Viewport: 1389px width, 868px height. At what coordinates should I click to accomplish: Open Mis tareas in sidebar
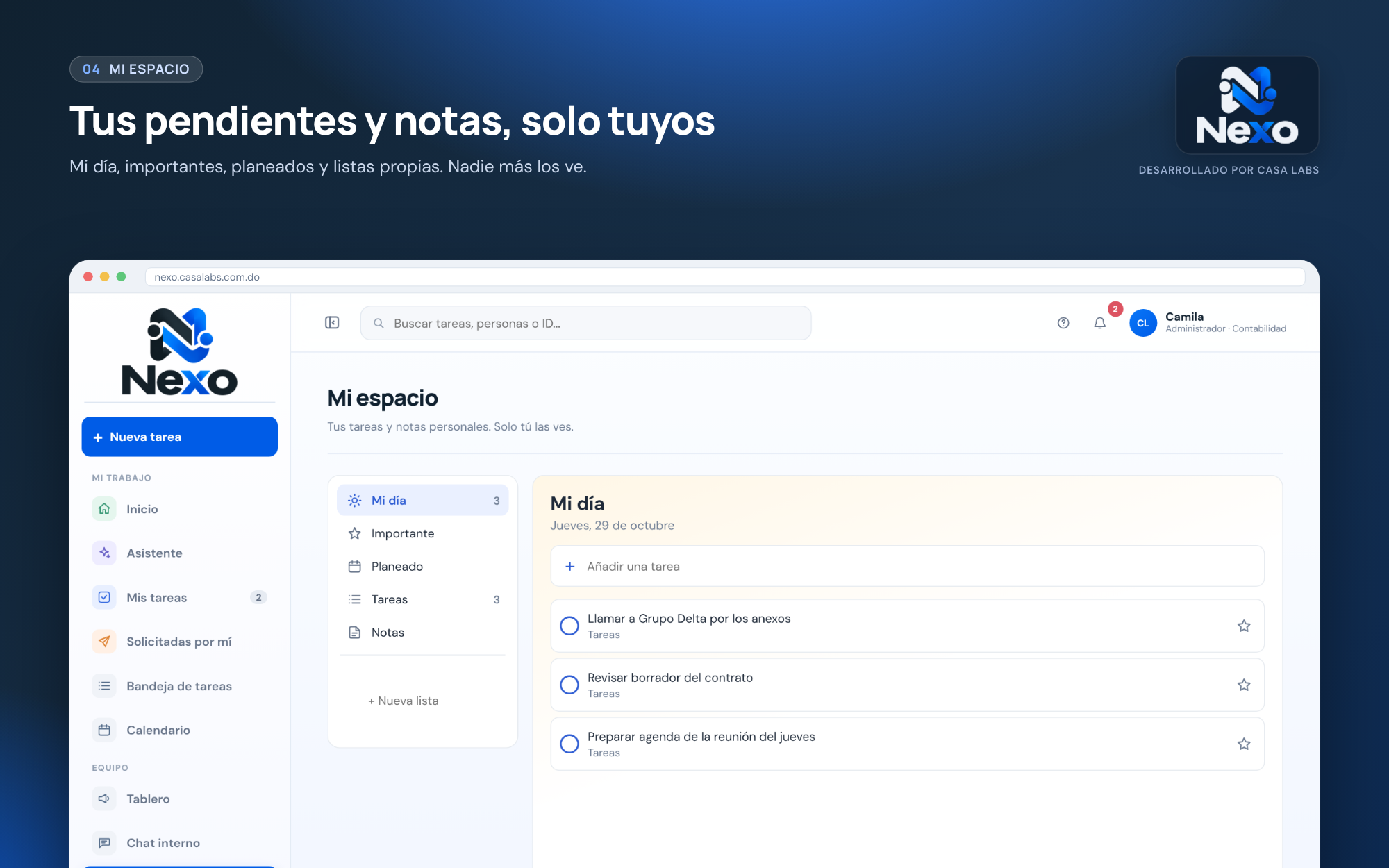coord(180,597)
